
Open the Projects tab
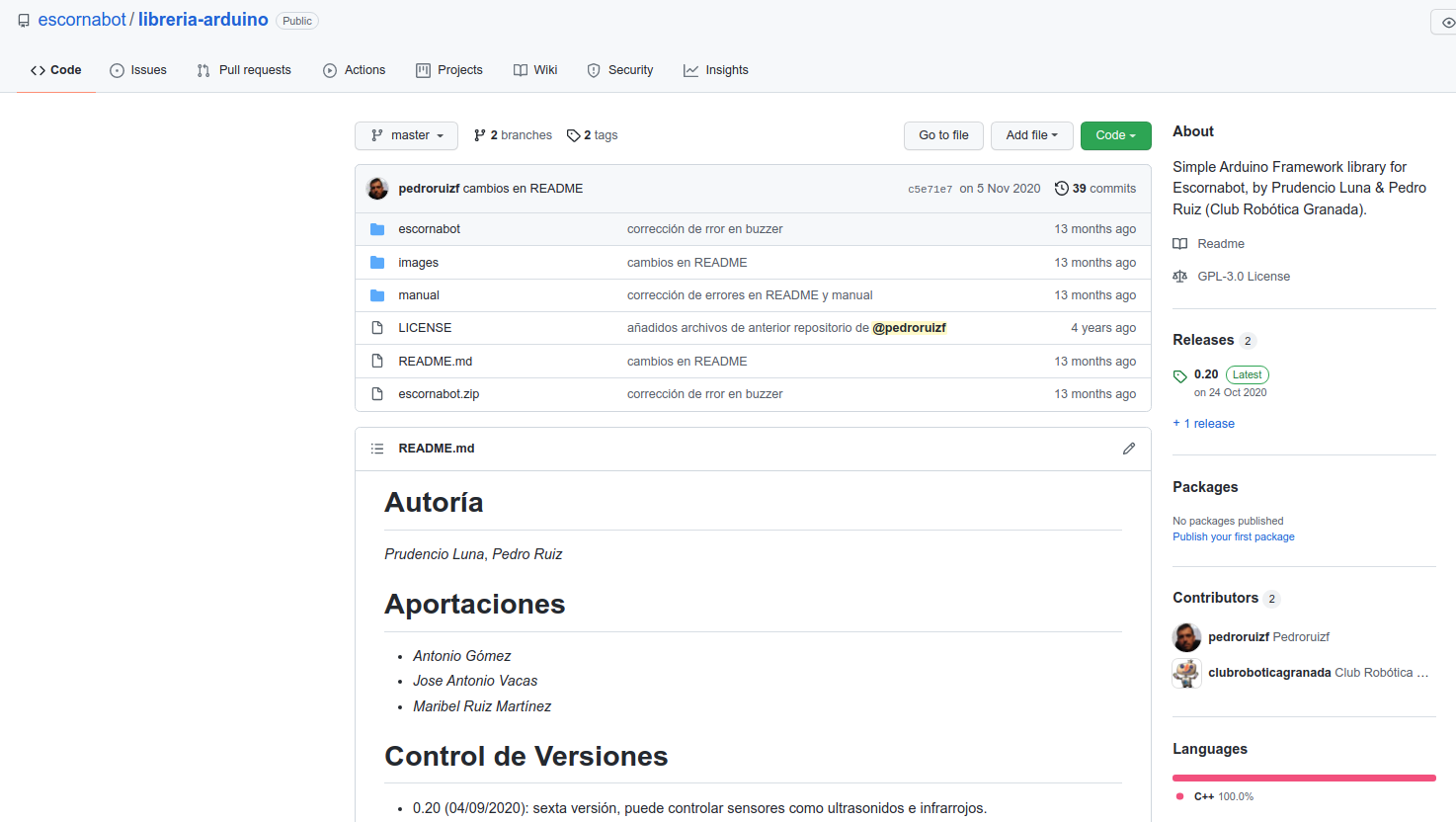tap(449, 70)
